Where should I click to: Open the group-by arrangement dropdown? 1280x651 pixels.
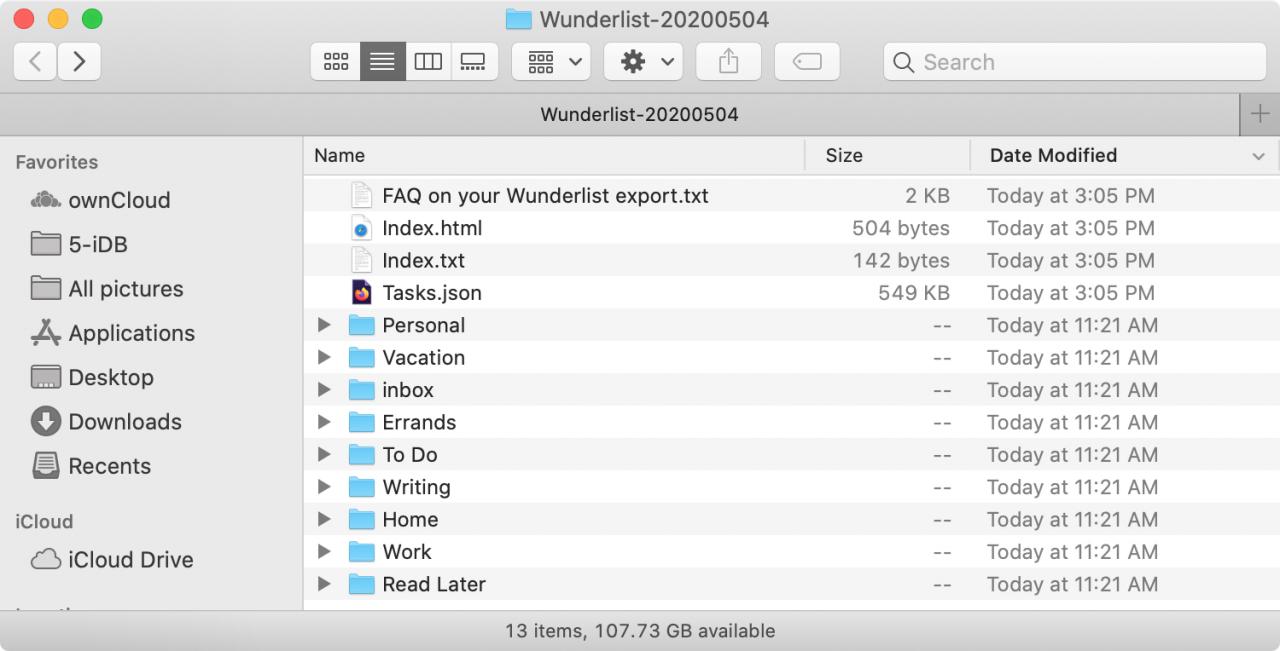click(x=551, y=62)
